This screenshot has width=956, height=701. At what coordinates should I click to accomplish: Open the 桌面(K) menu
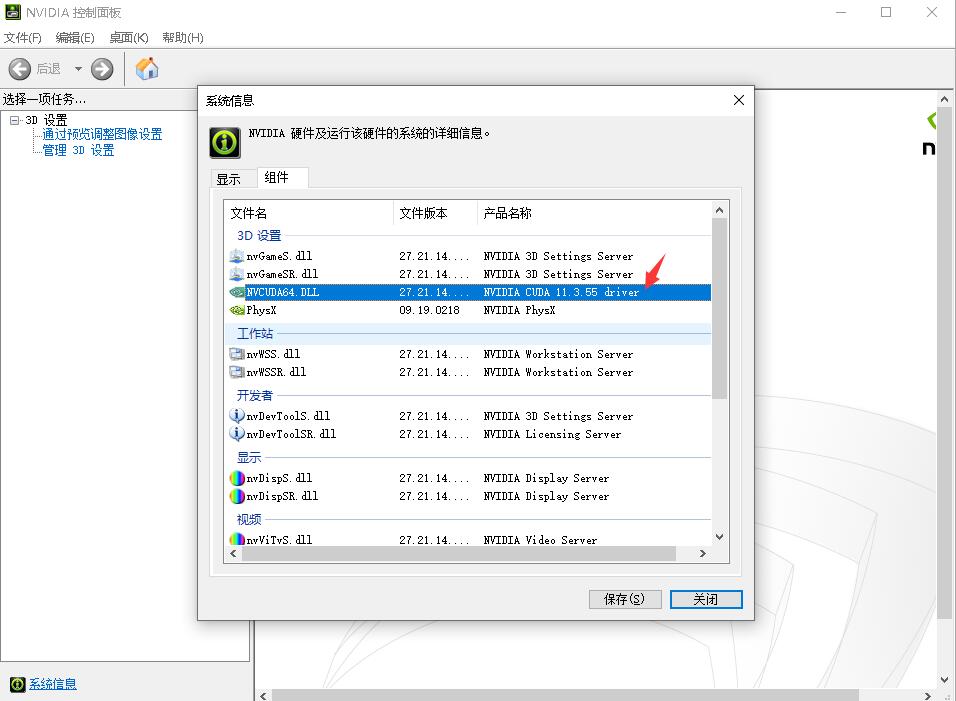tap(129, 38)
